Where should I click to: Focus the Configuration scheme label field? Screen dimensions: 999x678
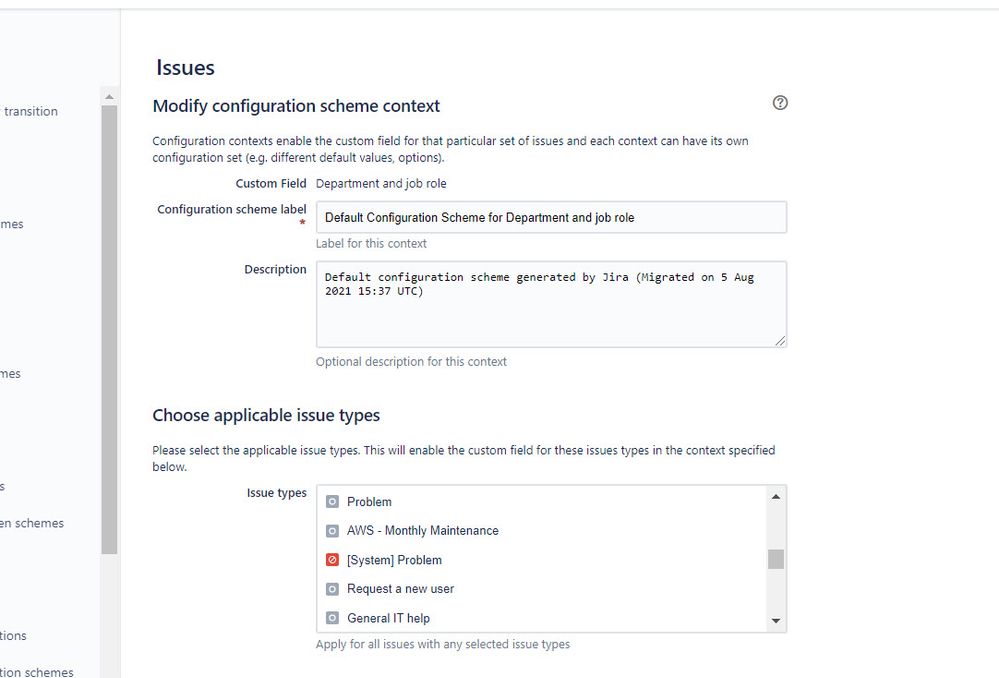[551, 217]
